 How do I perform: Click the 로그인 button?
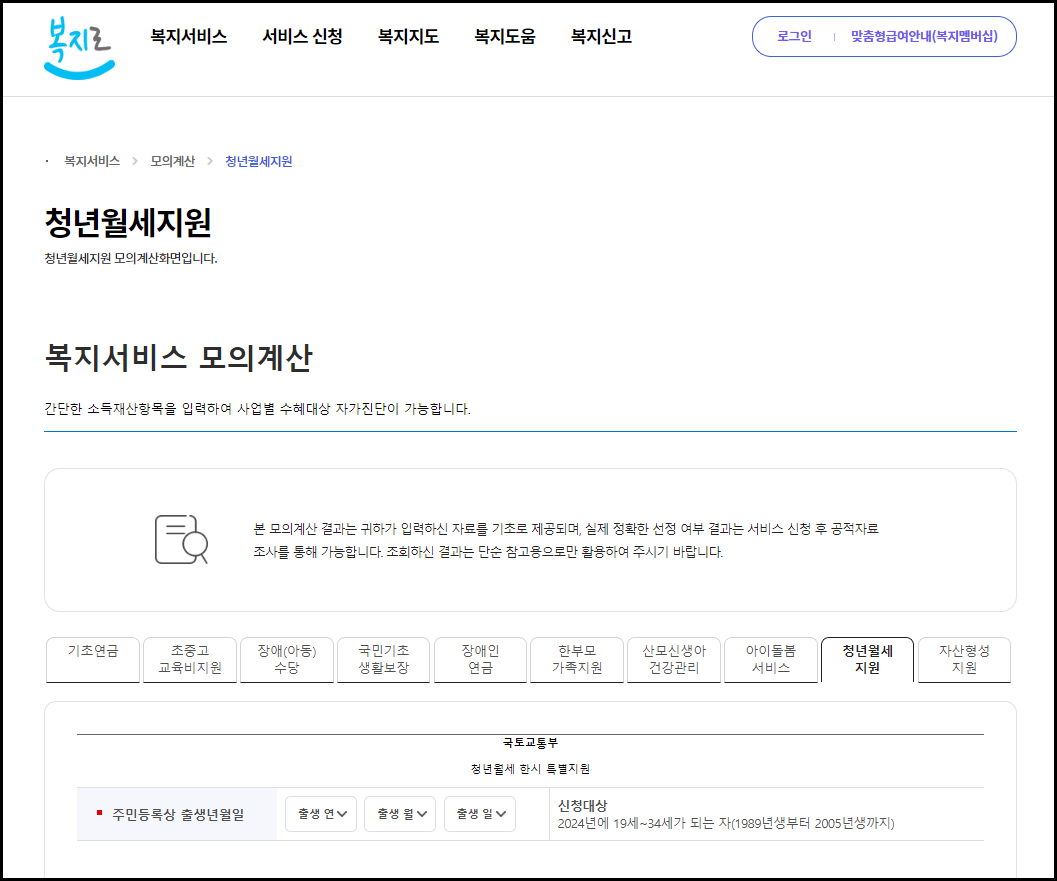pos(795,35)
